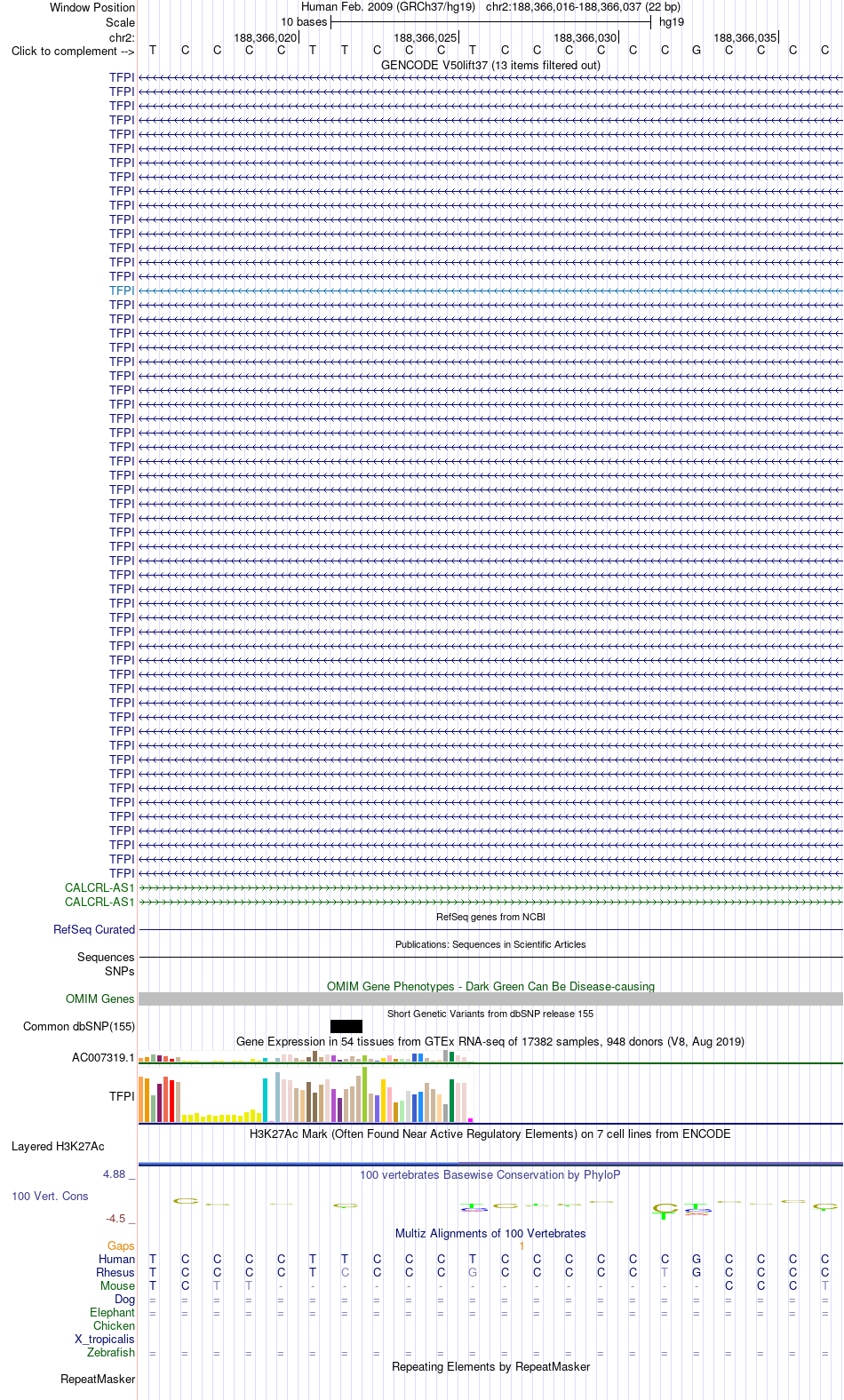Image resolution: width=844 pixels, height=1400 pixels.
Task: Click the orange '1' in the Gaps row
Action: point(522,1246)
